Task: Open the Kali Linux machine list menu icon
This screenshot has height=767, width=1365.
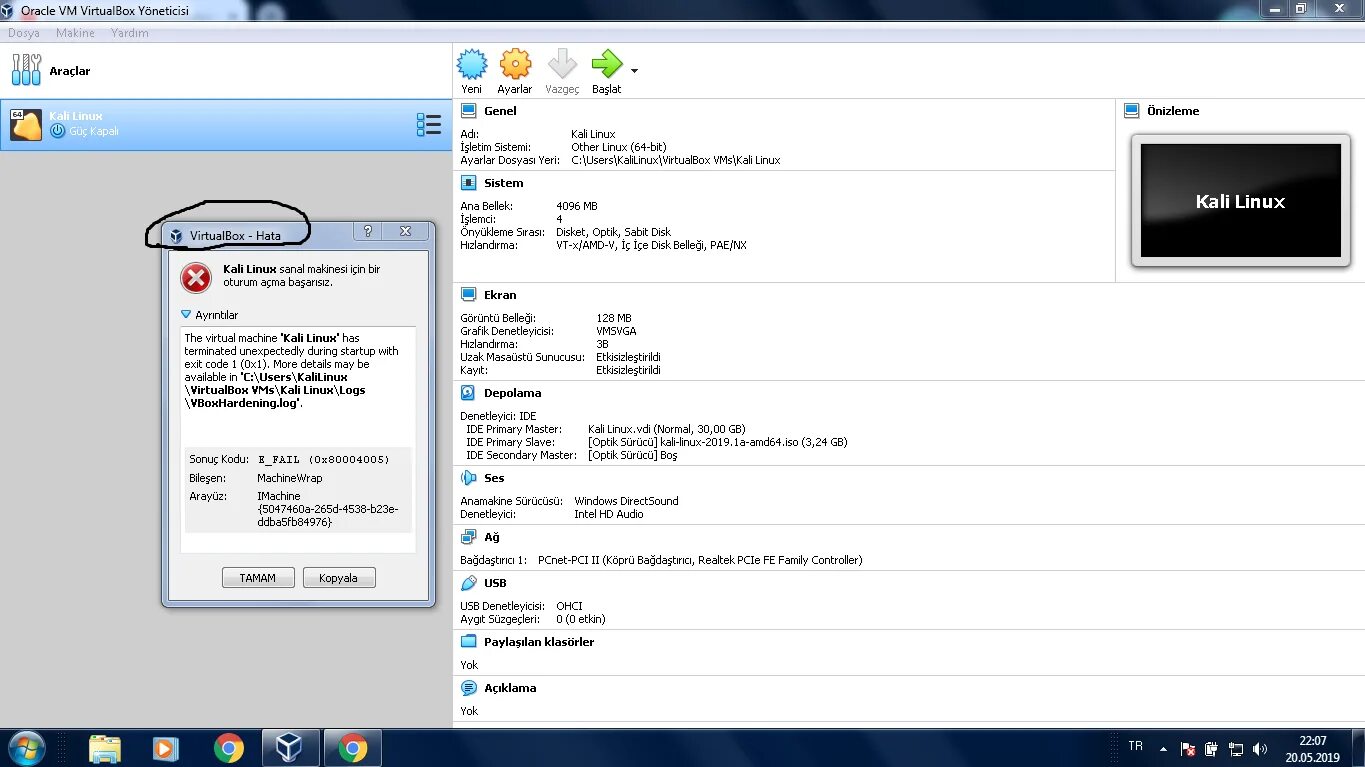Action: [x=429, y=124]
